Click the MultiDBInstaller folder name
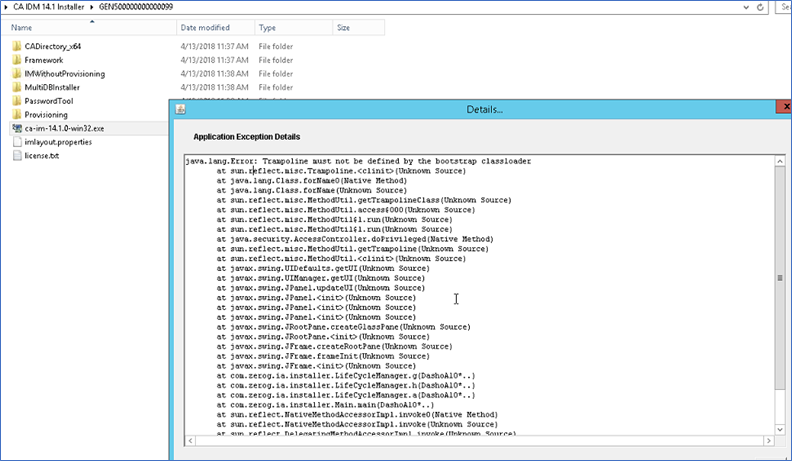792x461 pixels. (52, 87)
